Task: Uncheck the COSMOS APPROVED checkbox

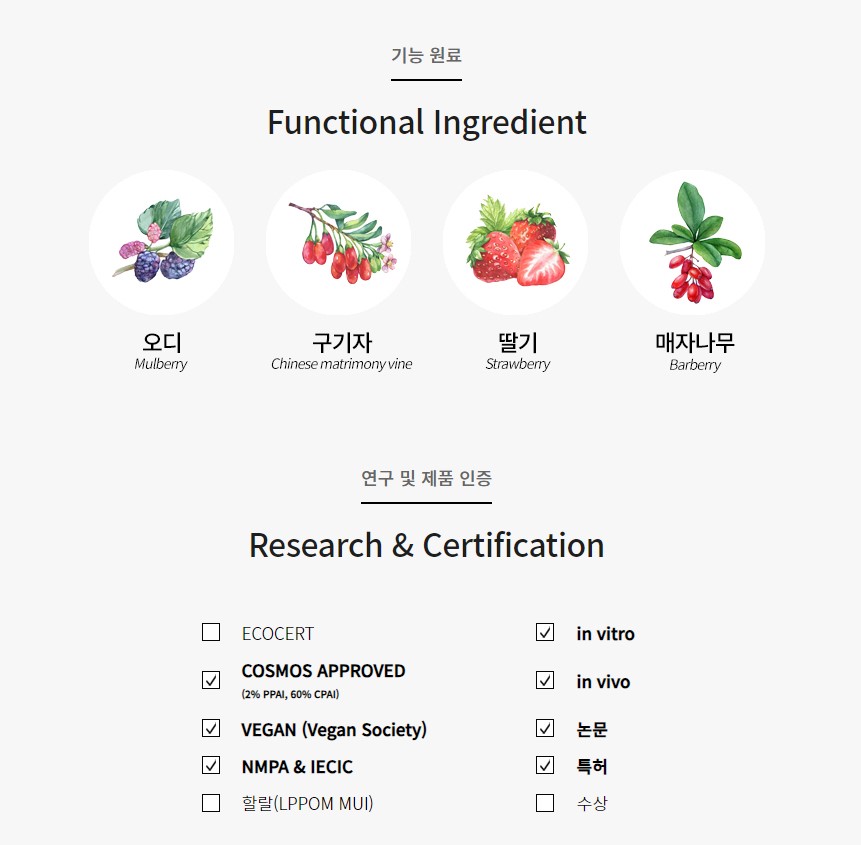Action: click(211, 680)
